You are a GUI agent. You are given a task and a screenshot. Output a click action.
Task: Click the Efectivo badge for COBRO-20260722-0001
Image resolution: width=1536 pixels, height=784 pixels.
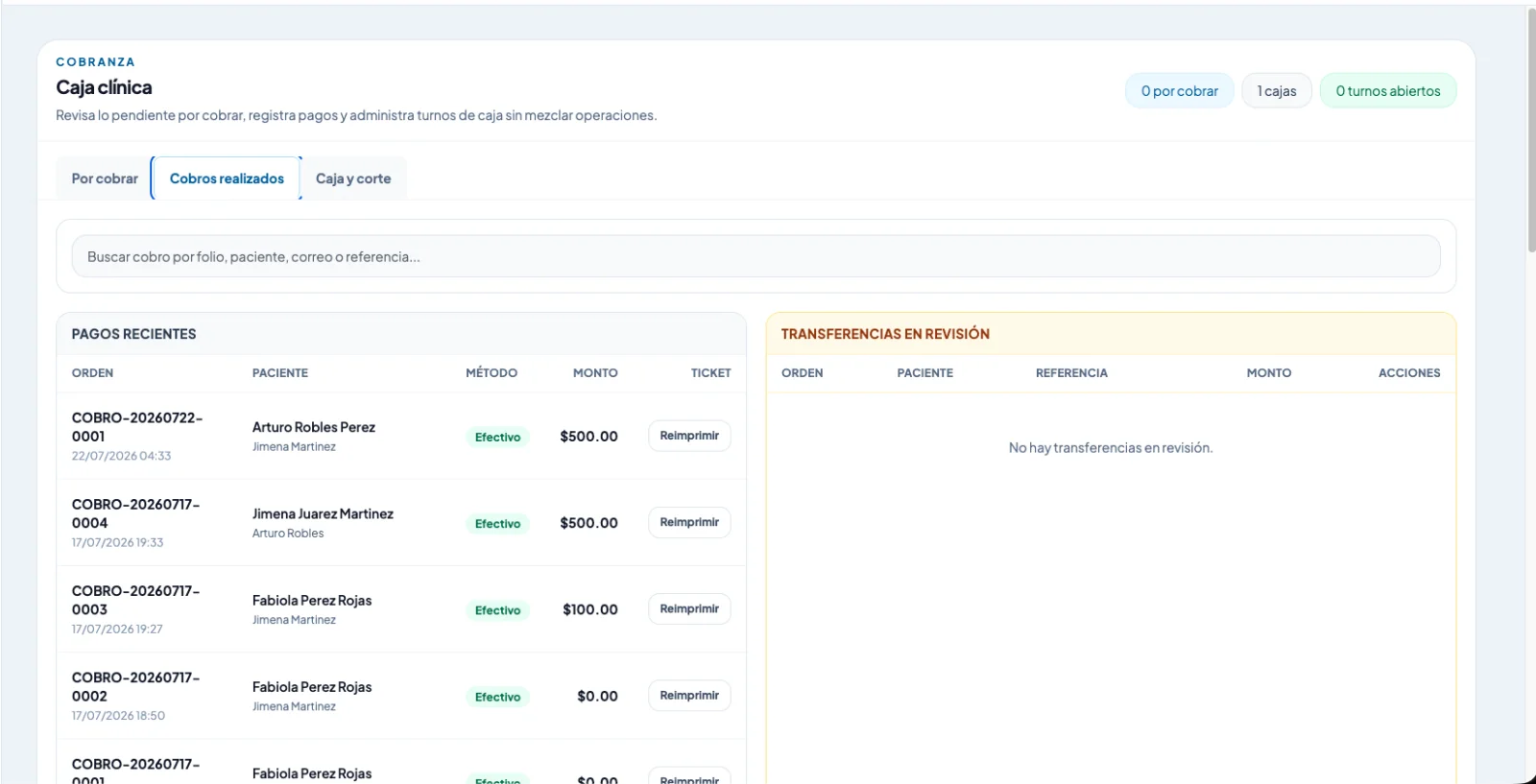pos(497,437)
